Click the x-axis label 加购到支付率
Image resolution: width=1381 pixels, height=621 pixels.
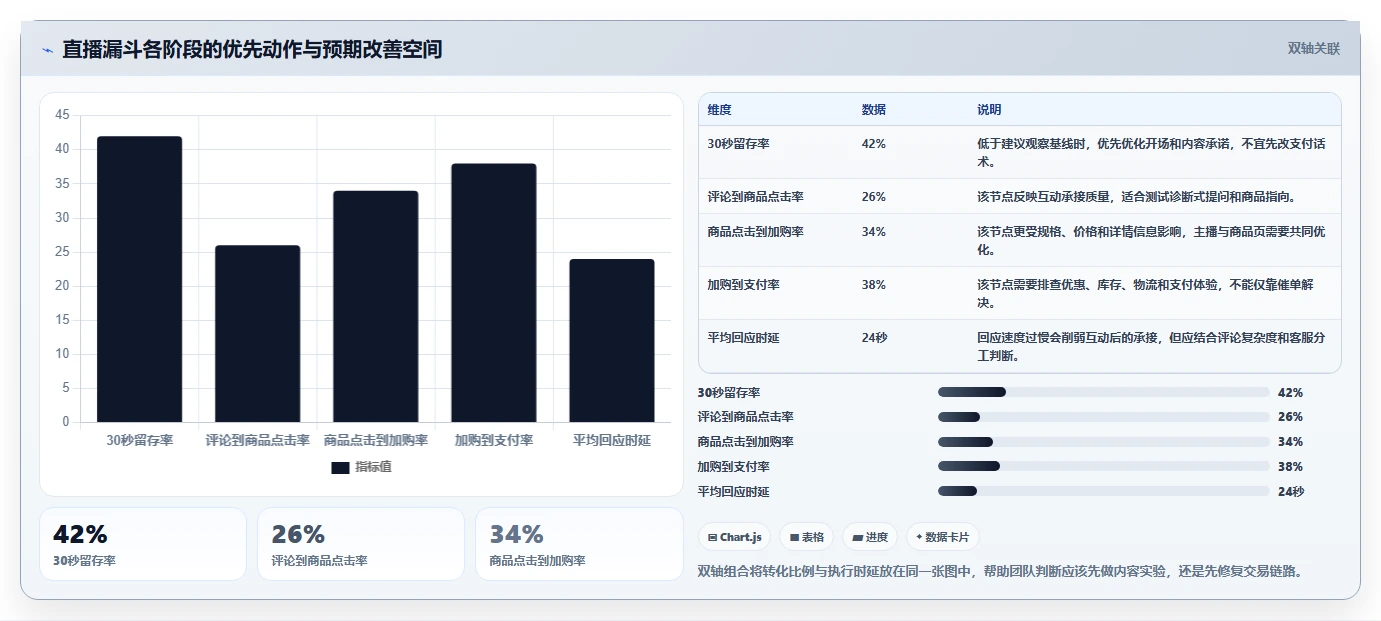click(x=494, y=440)
